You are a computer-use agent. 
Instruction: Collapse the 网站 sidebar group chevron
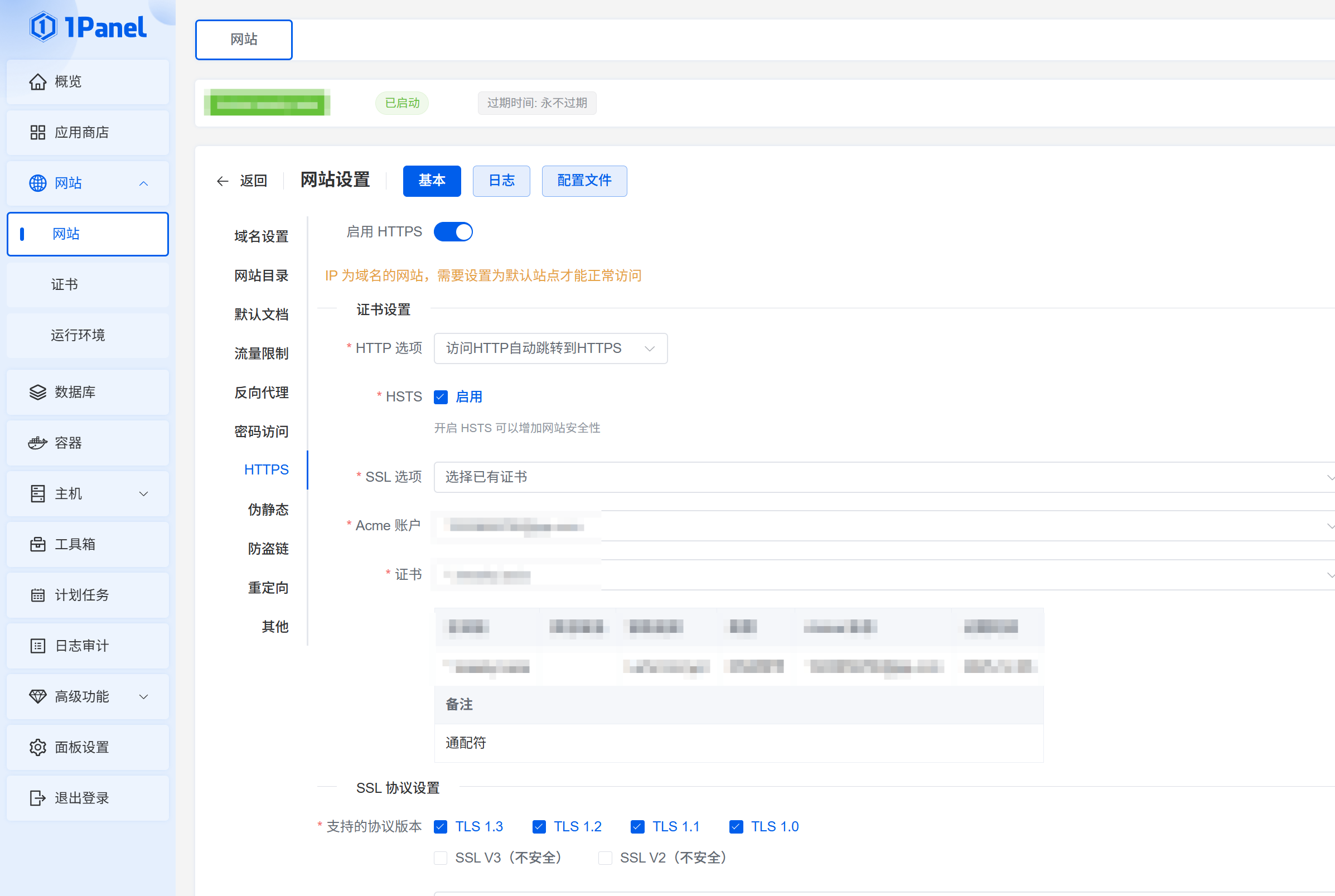(x=144, y=183)
